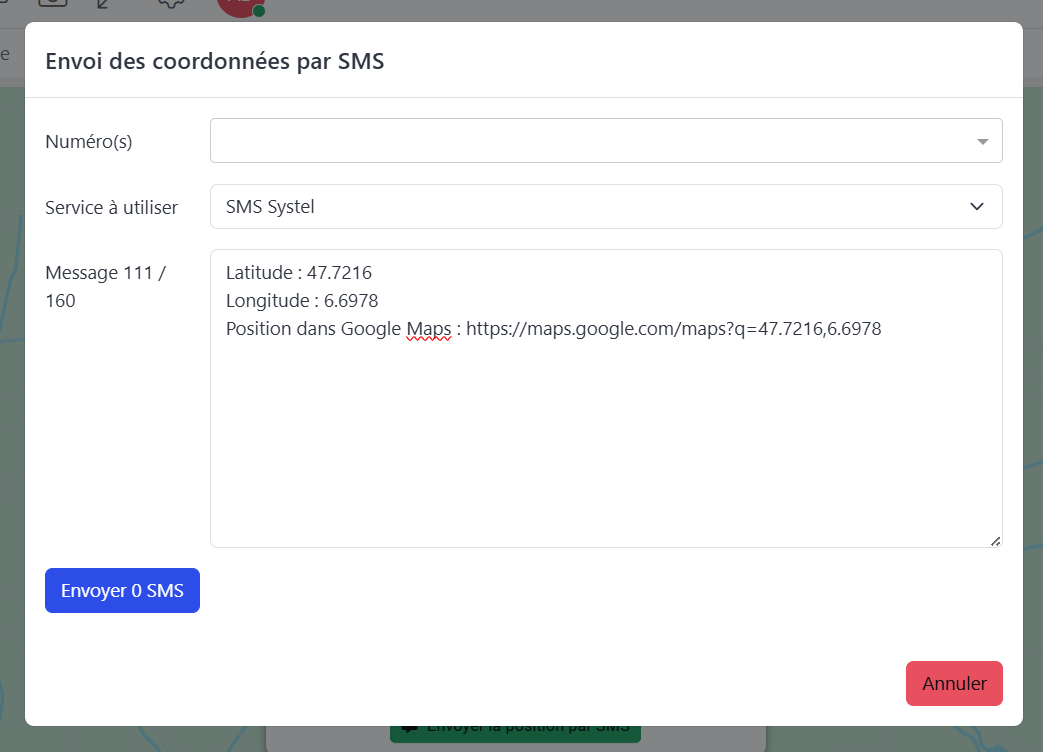This screenshot has height=752, width=1043.
Task: Click the red user avatar behind dialog
Action: click(x=238, y=5)
